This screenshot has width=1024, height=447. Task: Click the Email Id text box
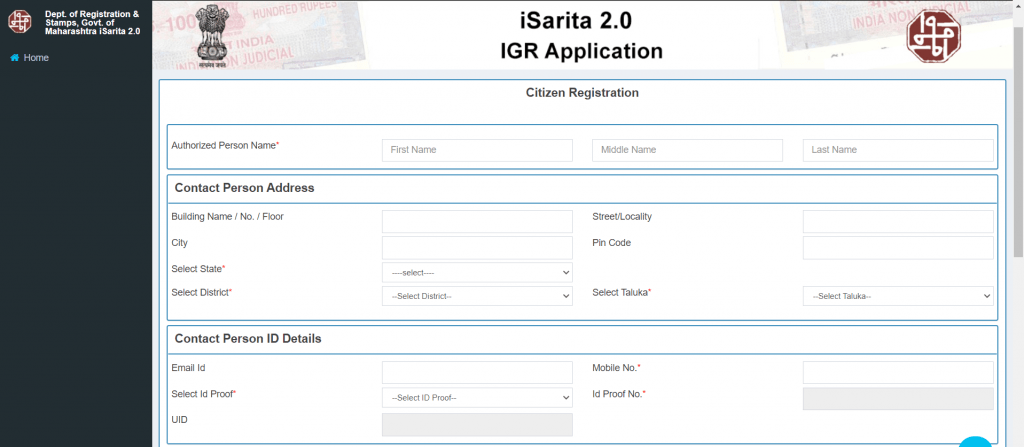tap(477, 372)
